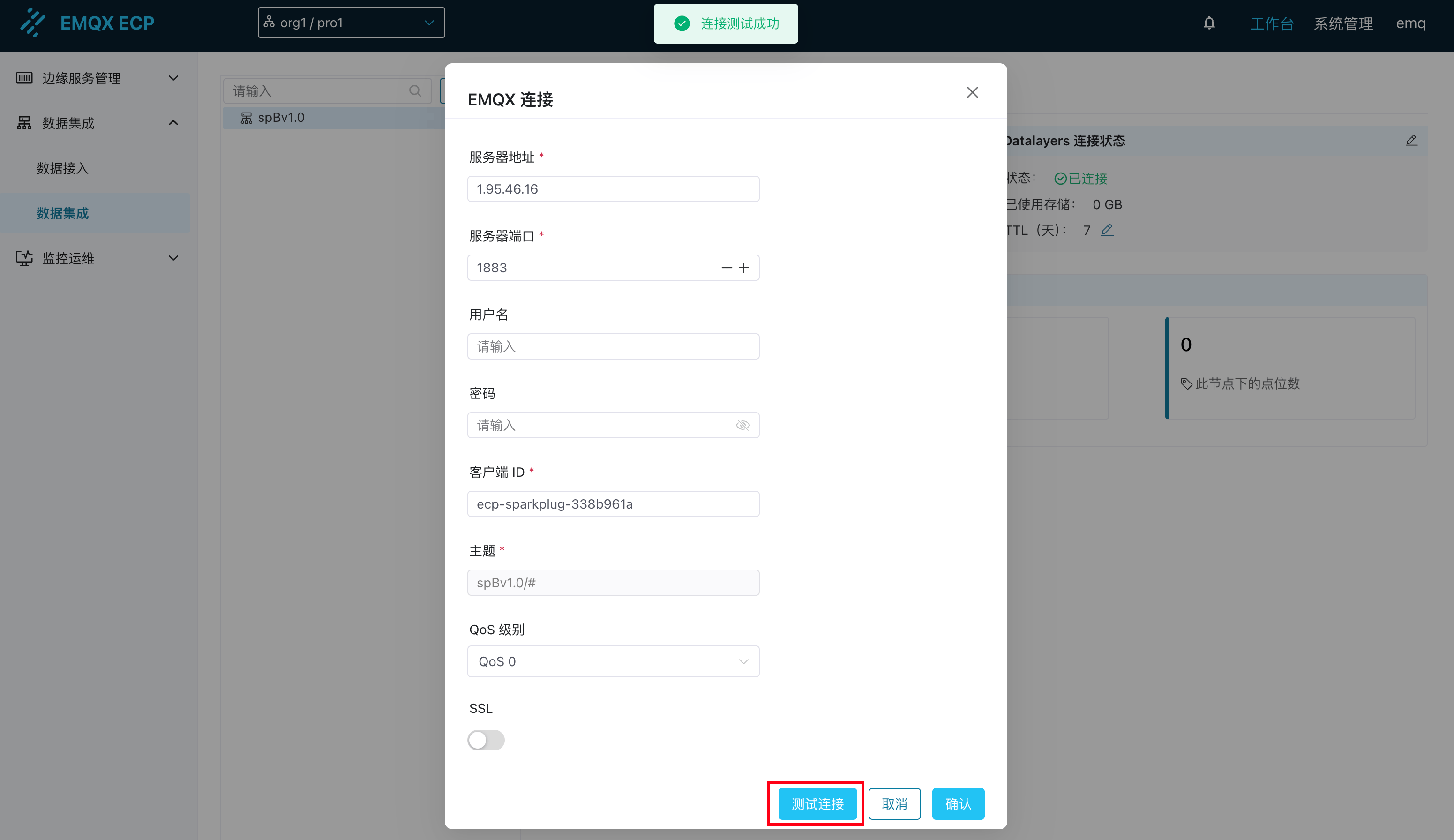Open the 数据接入 submenu item
This screenshot has height=840, width=1454.
[x=62, y=168]
